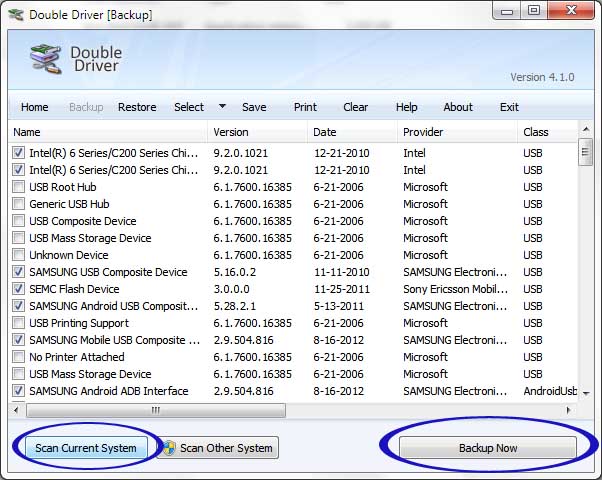Uncheck SAMSUNG USB Composite Device checkbox
This screenshot has width=602, height=480.
point(18,272)
